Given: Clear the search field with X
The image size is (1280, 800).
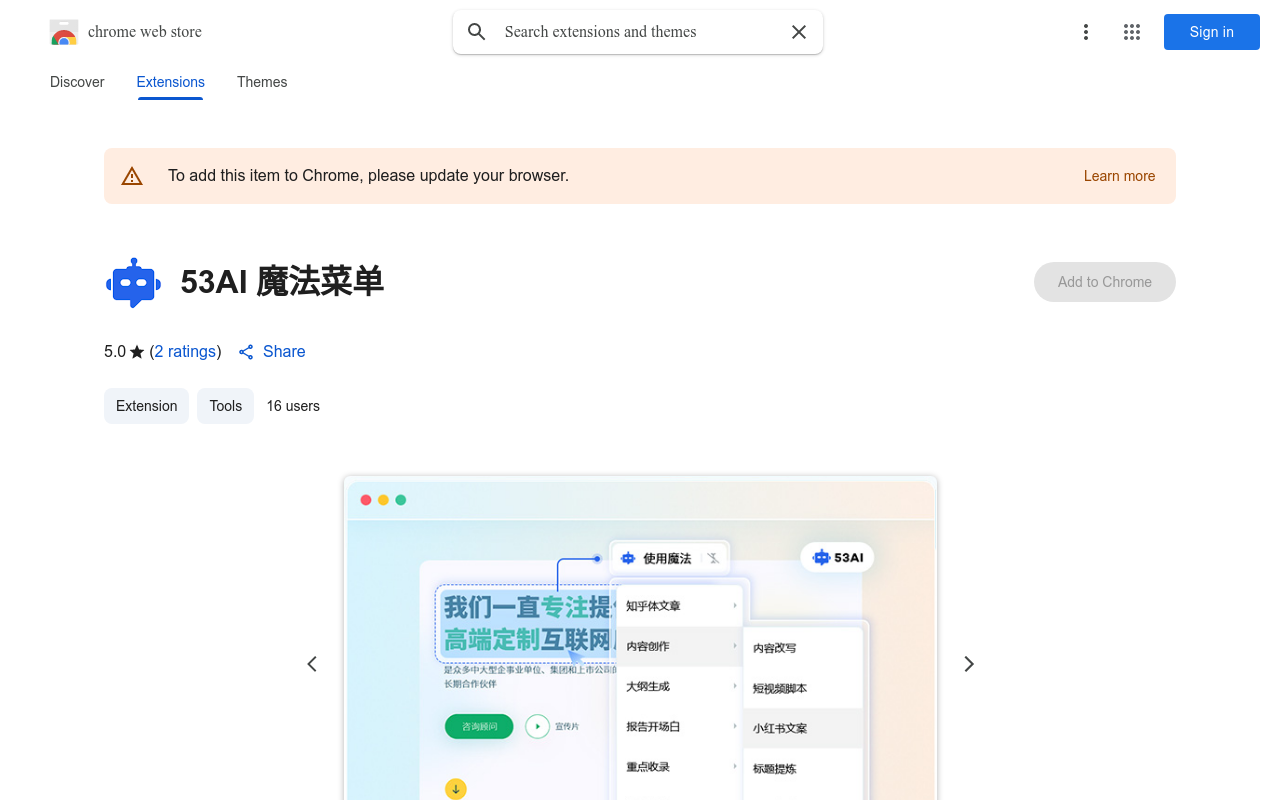Looking at the screenshot, I should click(x=799, y=32).
